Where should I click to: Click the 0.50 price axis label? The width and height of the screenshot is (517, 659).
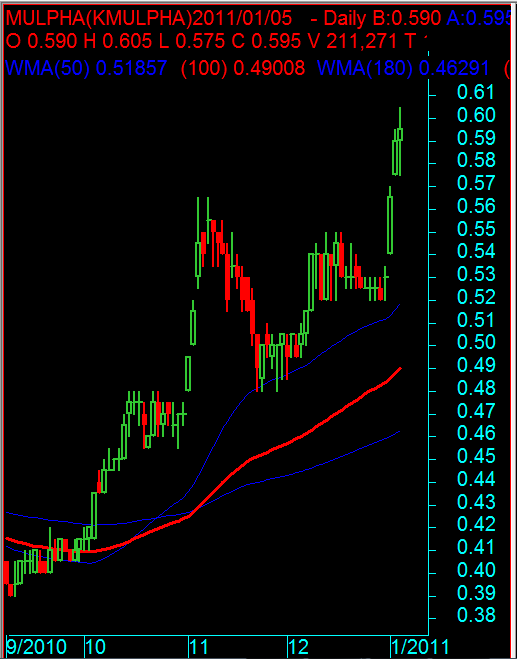[476, 343]
